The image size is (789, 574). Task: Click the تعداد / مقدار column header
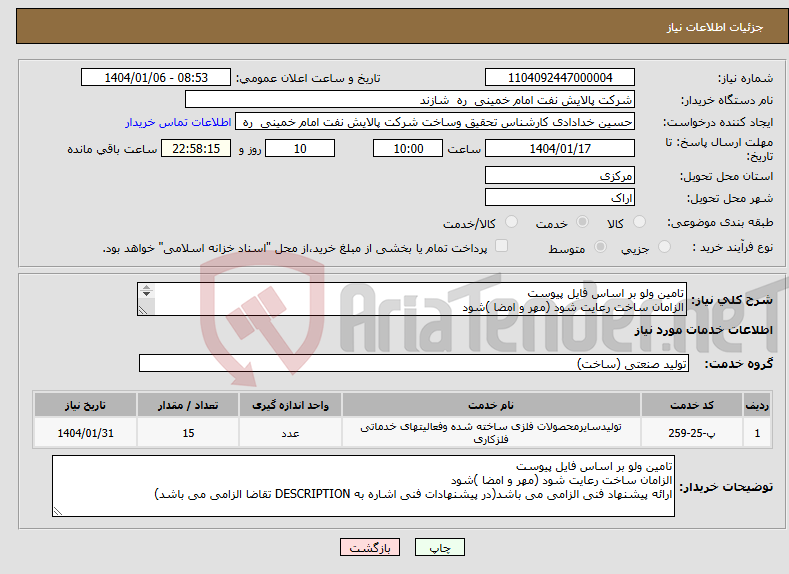click(x=188, y=405)
